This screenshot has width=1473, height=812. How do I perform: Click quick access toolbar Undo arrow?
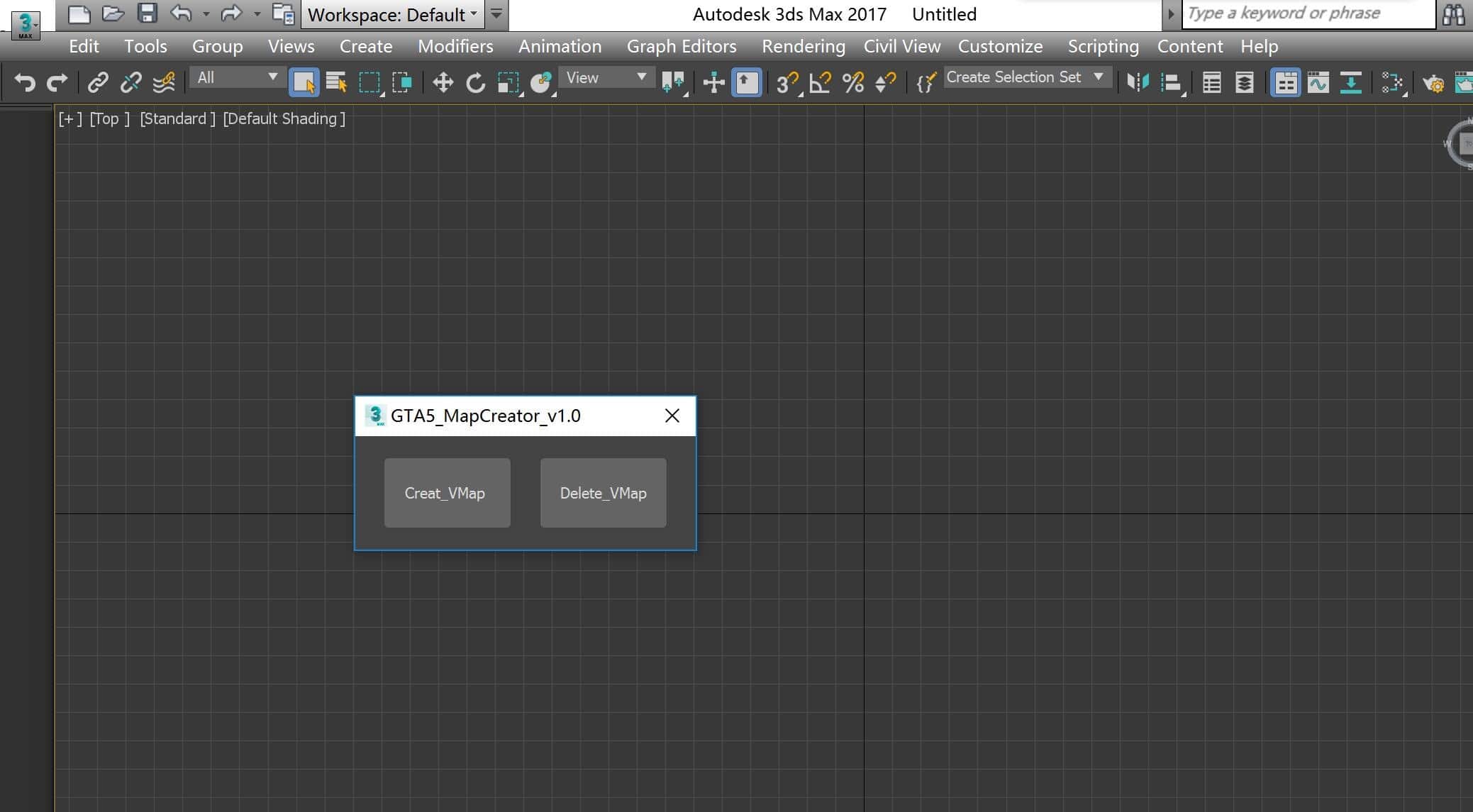tap(181, 13)
